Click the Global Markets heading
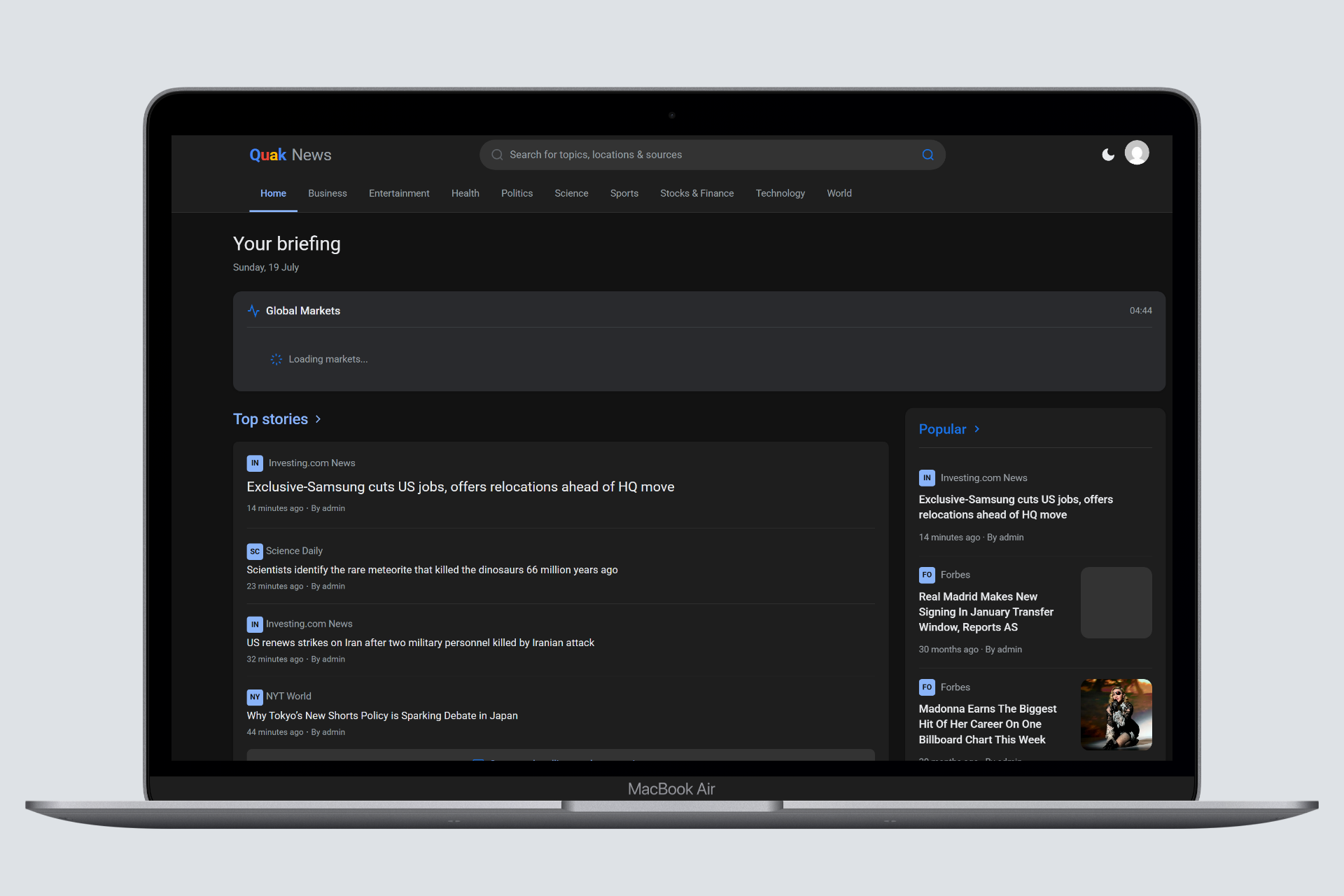 pyautogui.click(x=303, y=311)
